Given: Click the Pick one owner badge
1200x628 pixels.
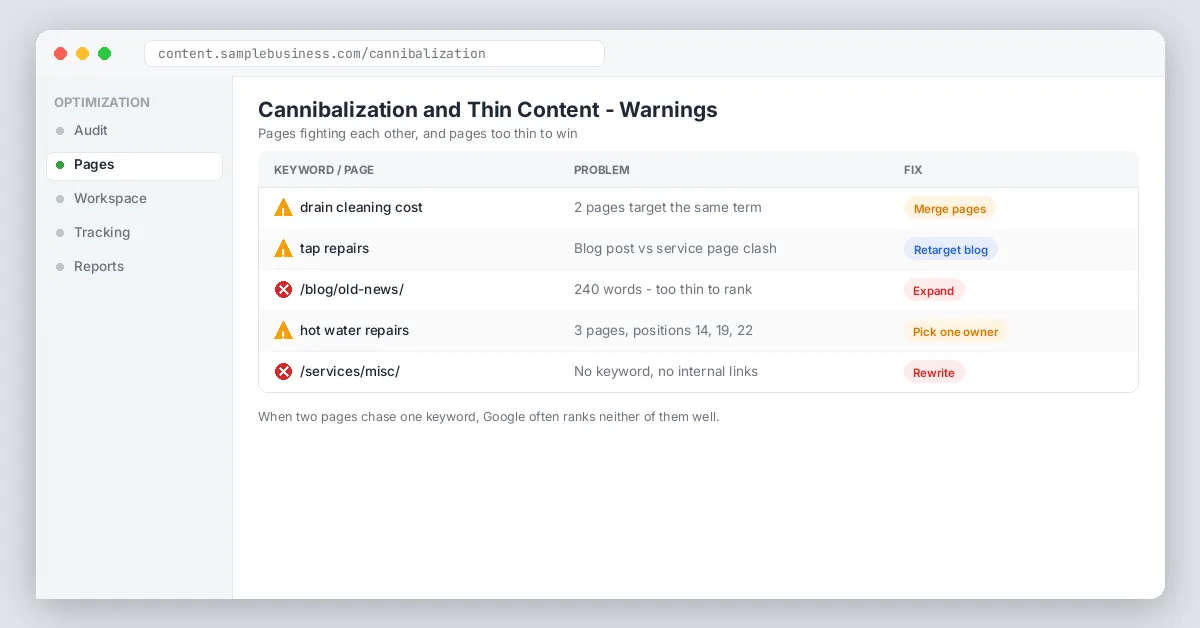Looking at the screenshot, I should (x=956, y=332).
